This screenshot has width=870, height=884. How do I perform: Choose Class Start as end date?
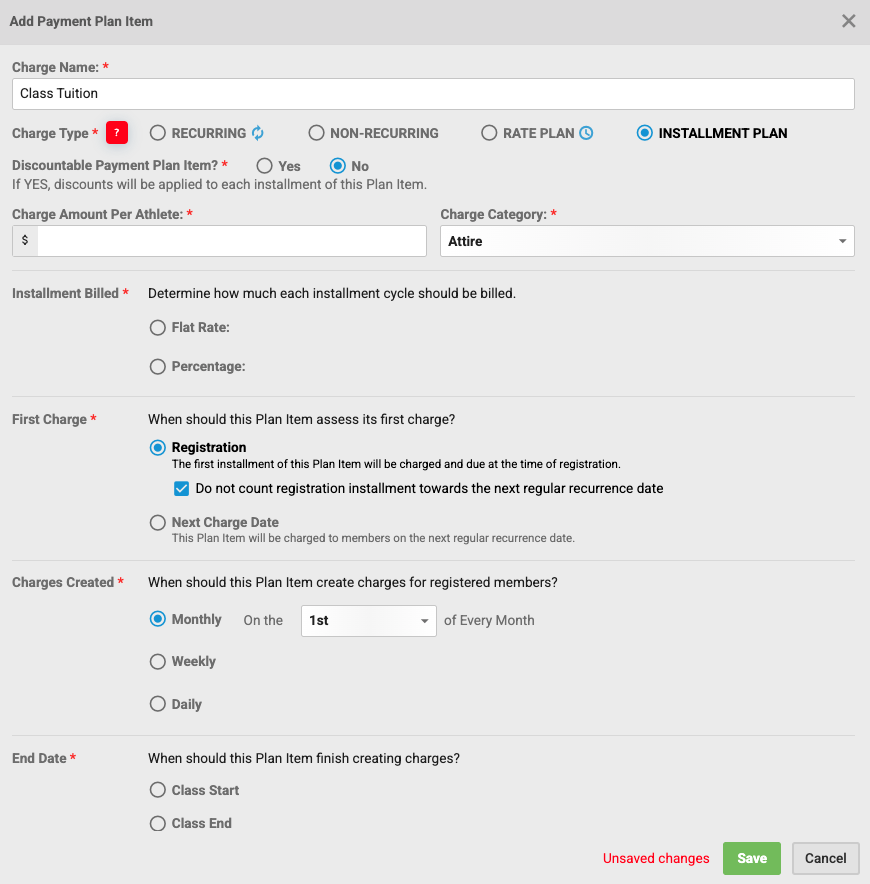[x=158, y=790]
